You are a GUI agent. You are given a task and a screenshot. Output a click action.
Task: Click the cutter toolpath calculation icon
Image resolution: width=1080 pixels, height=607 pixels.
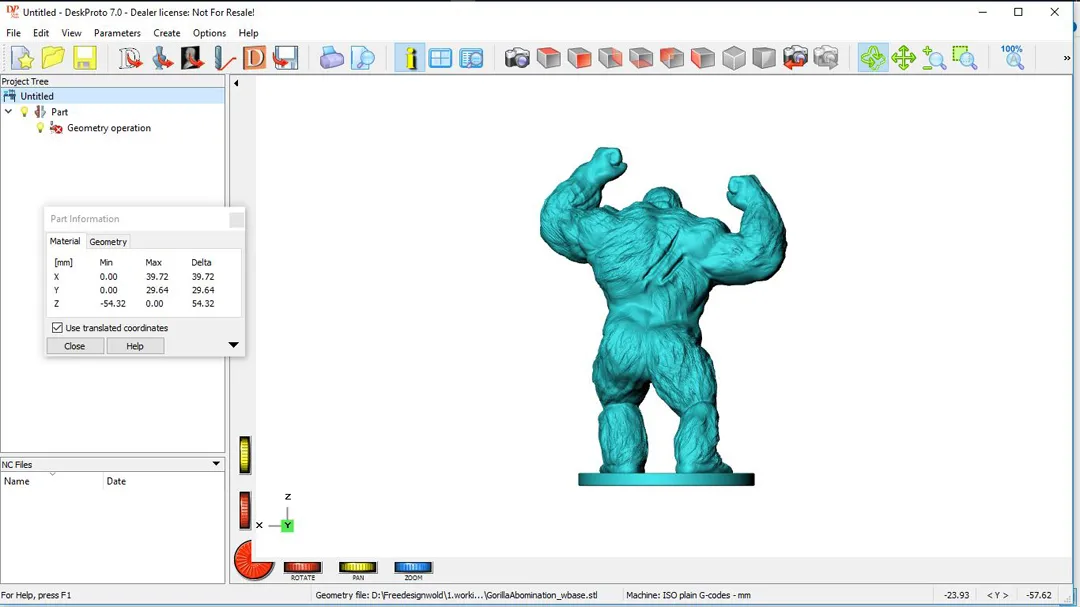tap(224, 59)
